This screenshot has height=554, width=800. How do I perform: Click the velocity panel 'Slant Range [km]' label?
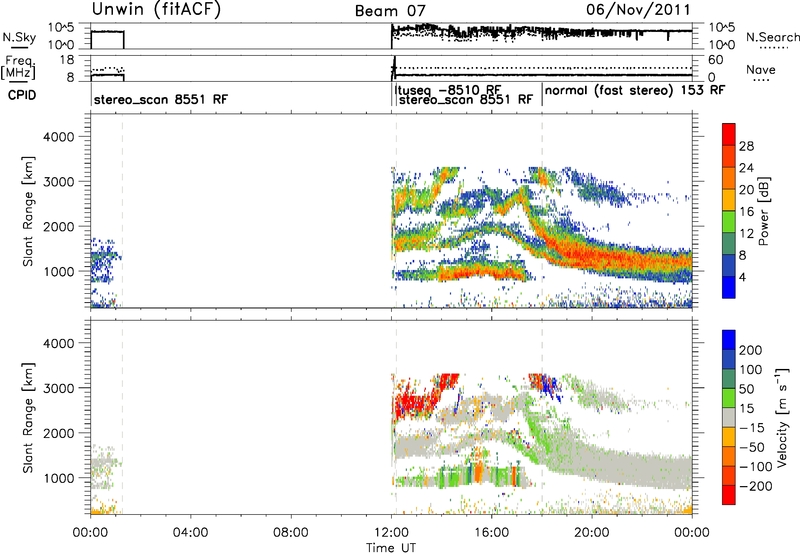point(28,418)
